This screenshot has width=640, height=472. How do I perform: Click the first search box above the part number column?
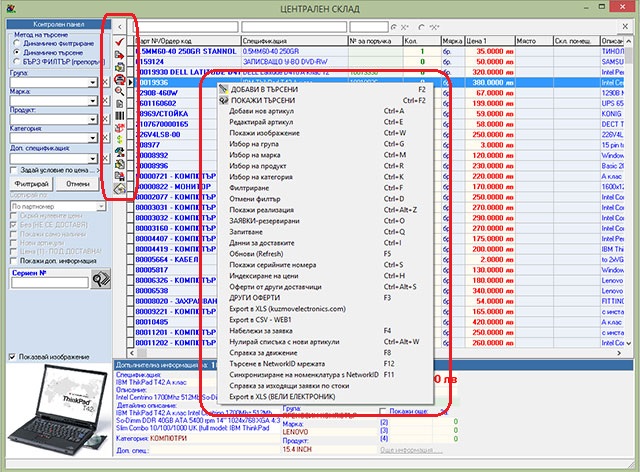coord(186,27)
